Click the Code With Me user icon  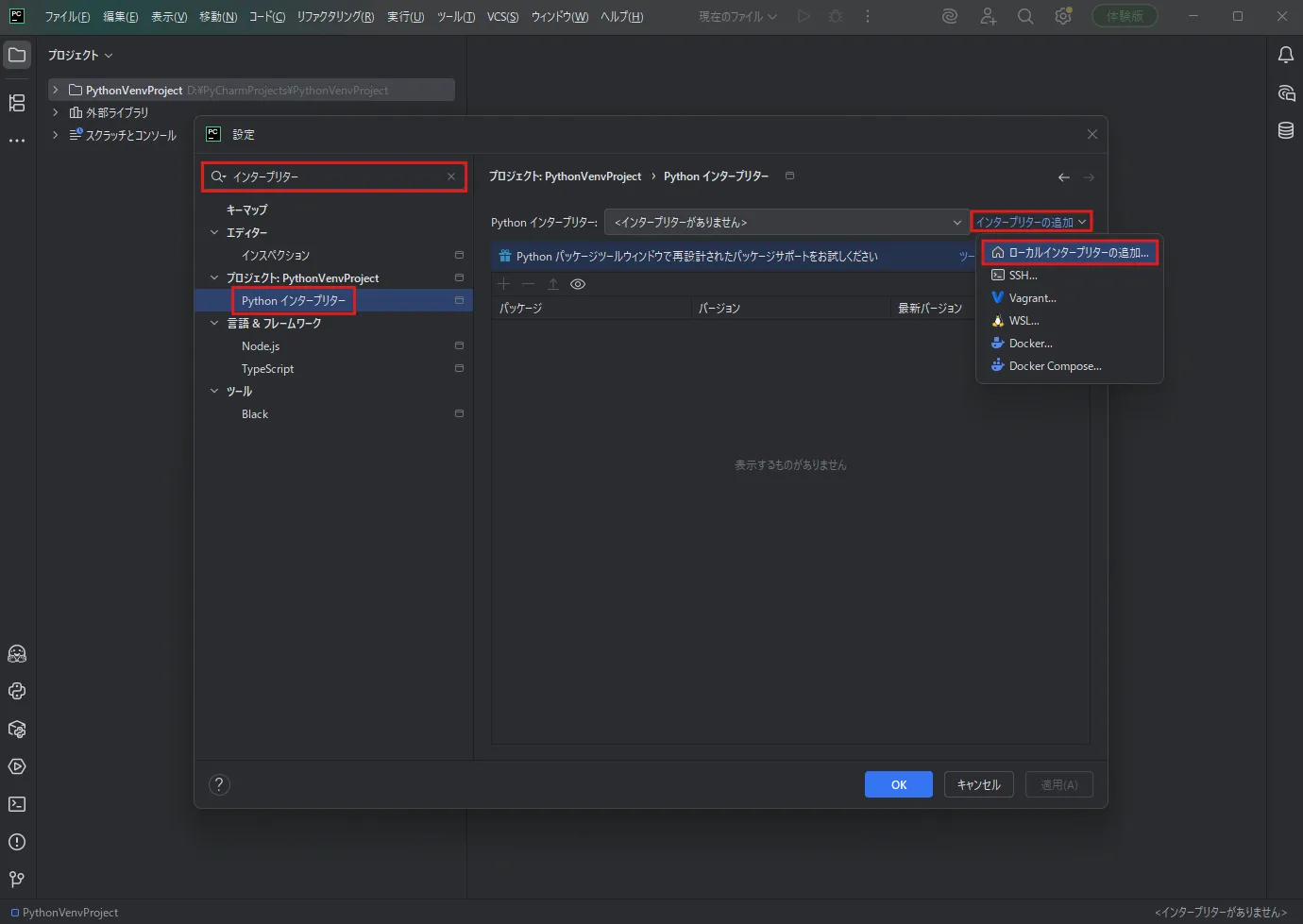(x=988, y=16)
